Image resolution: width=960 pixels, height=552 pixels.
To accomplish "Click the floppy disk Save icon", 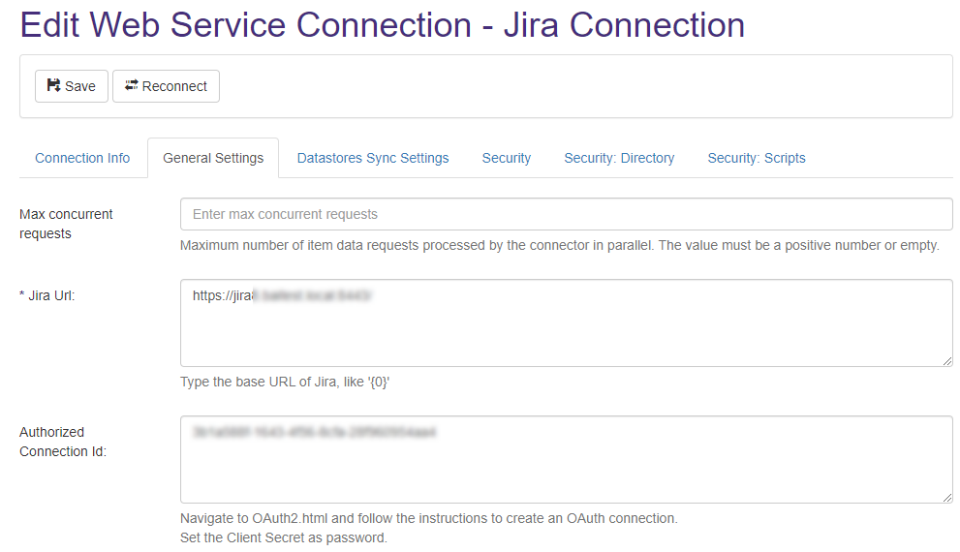I will [x=54, y=86].
